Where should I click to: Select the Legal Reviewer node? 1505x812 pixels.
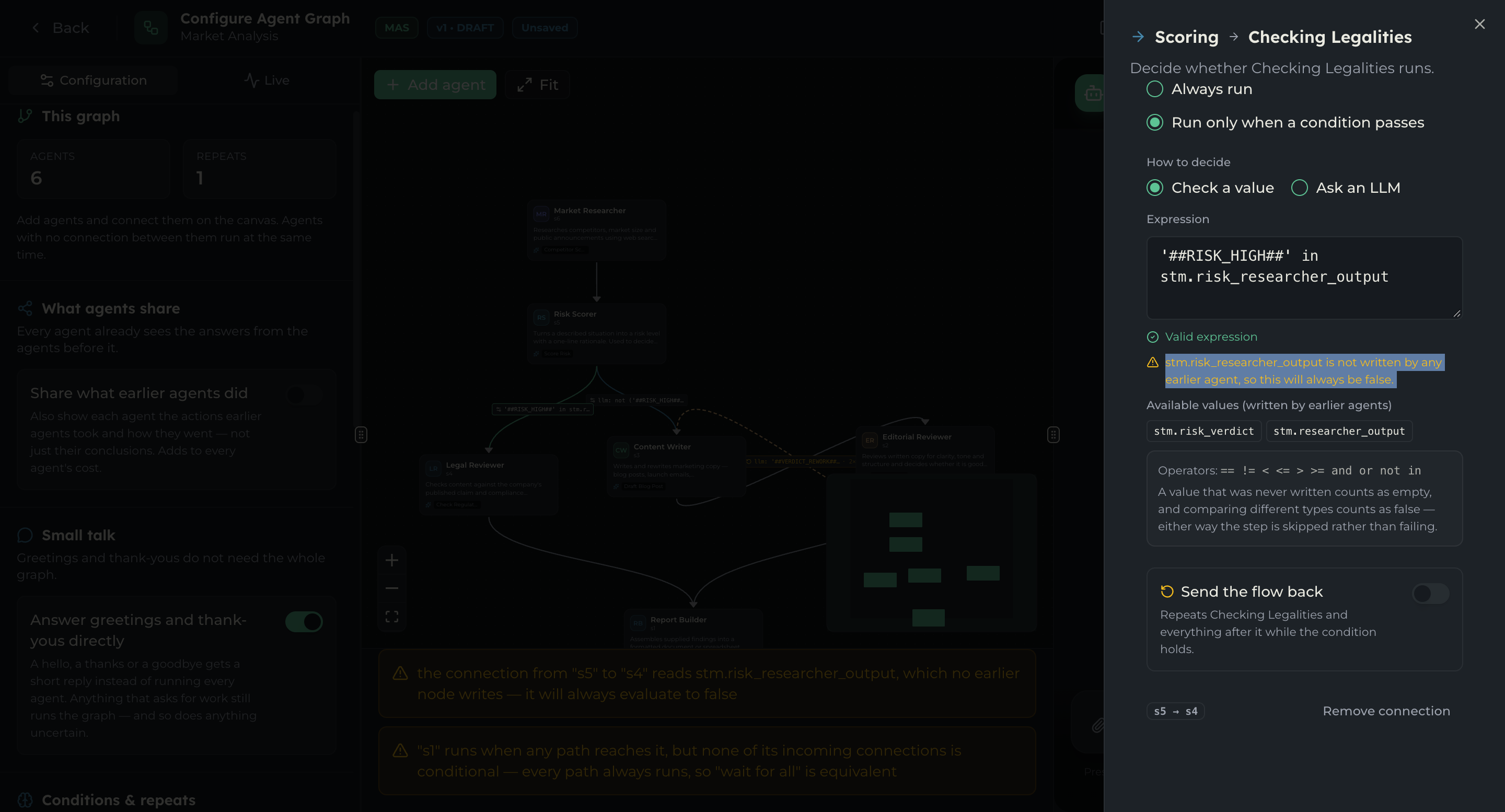tap(489, 484)
